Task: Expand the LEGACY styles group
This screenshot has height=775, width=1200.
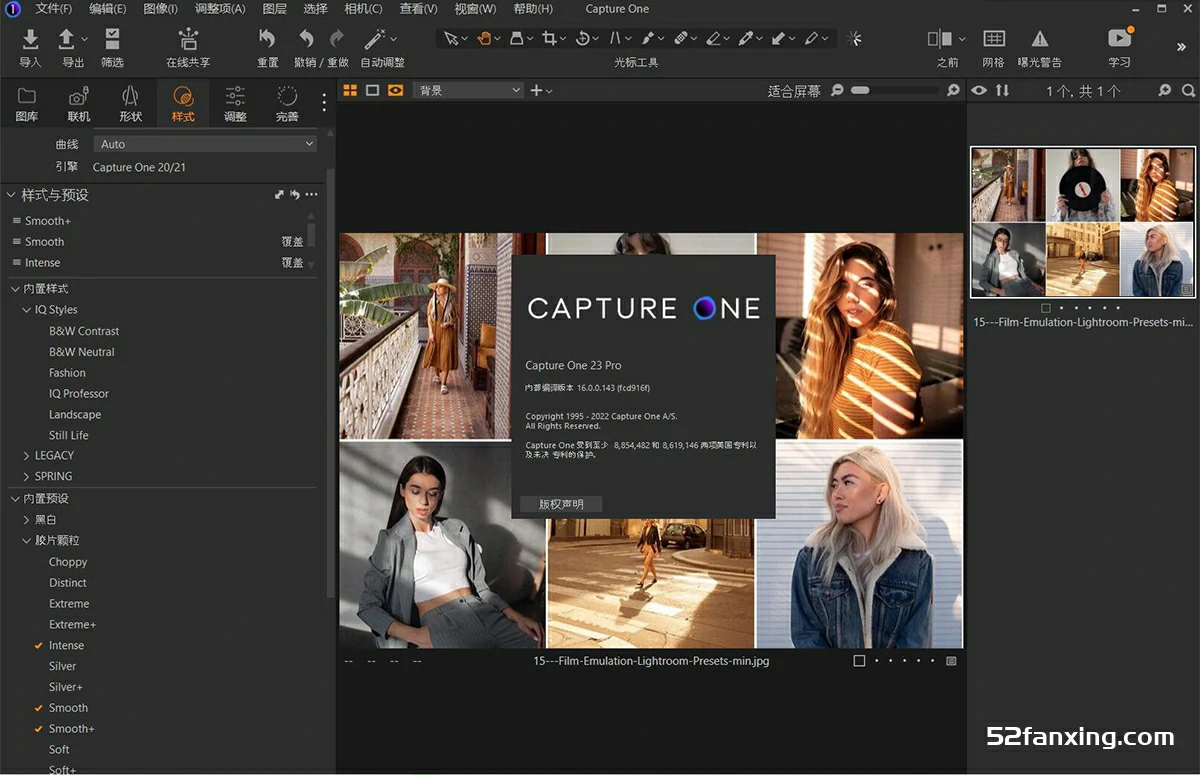Action: pyautogui.click(x=27, y=456)
